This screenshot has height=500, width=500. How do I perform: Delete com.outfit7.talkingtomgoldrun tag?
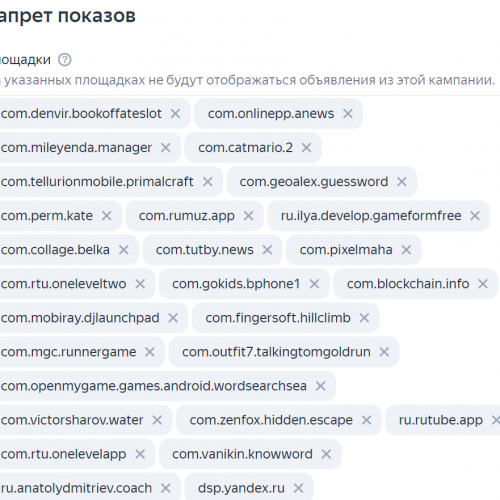(384, 352)
